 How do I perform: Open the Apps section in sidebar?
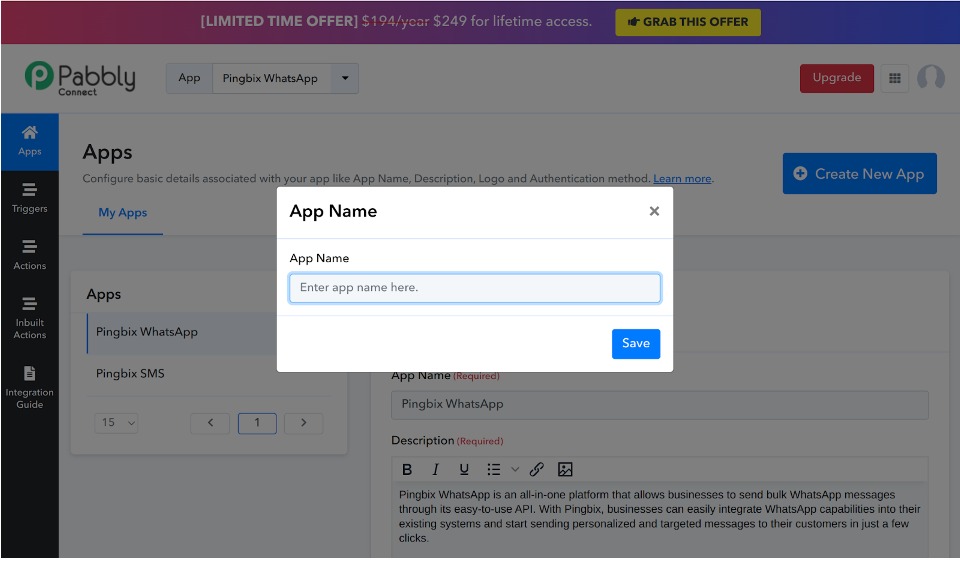point(29,141)
